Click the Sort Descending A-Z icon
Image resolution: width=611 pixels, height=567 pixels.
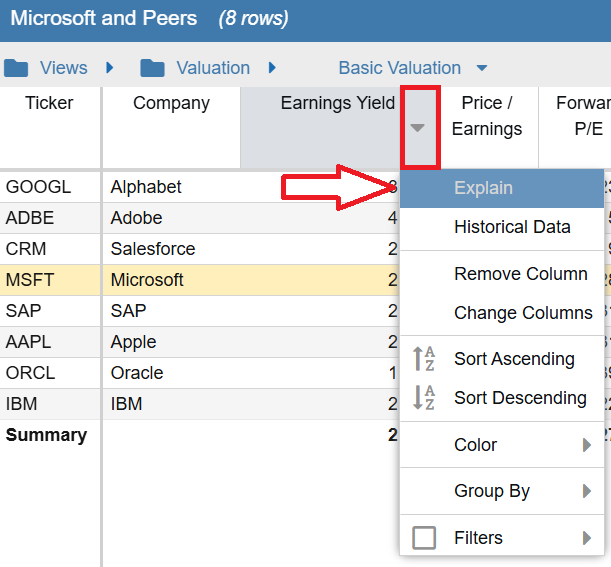(424, 397)
